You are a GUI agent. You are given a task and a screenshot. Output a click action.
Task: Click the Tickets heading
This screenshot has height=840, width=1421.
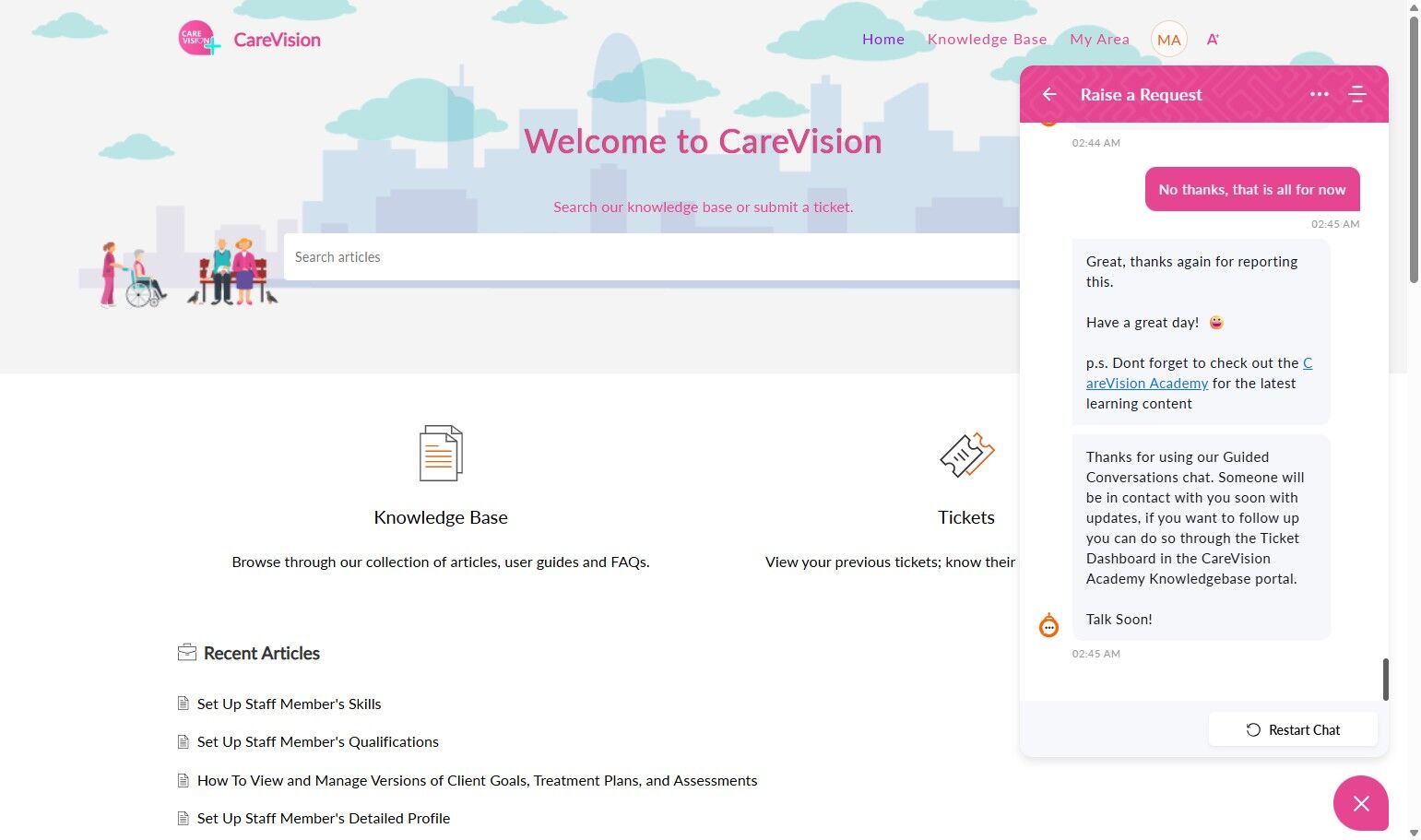coord(966,517)
